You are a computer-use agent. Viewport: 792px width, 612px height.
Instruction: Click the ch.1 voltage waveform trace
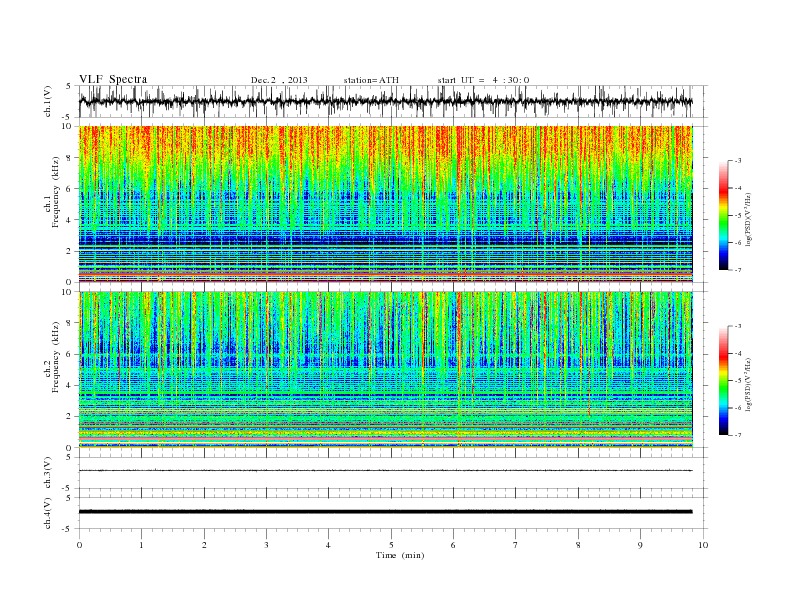click(385, 101)
